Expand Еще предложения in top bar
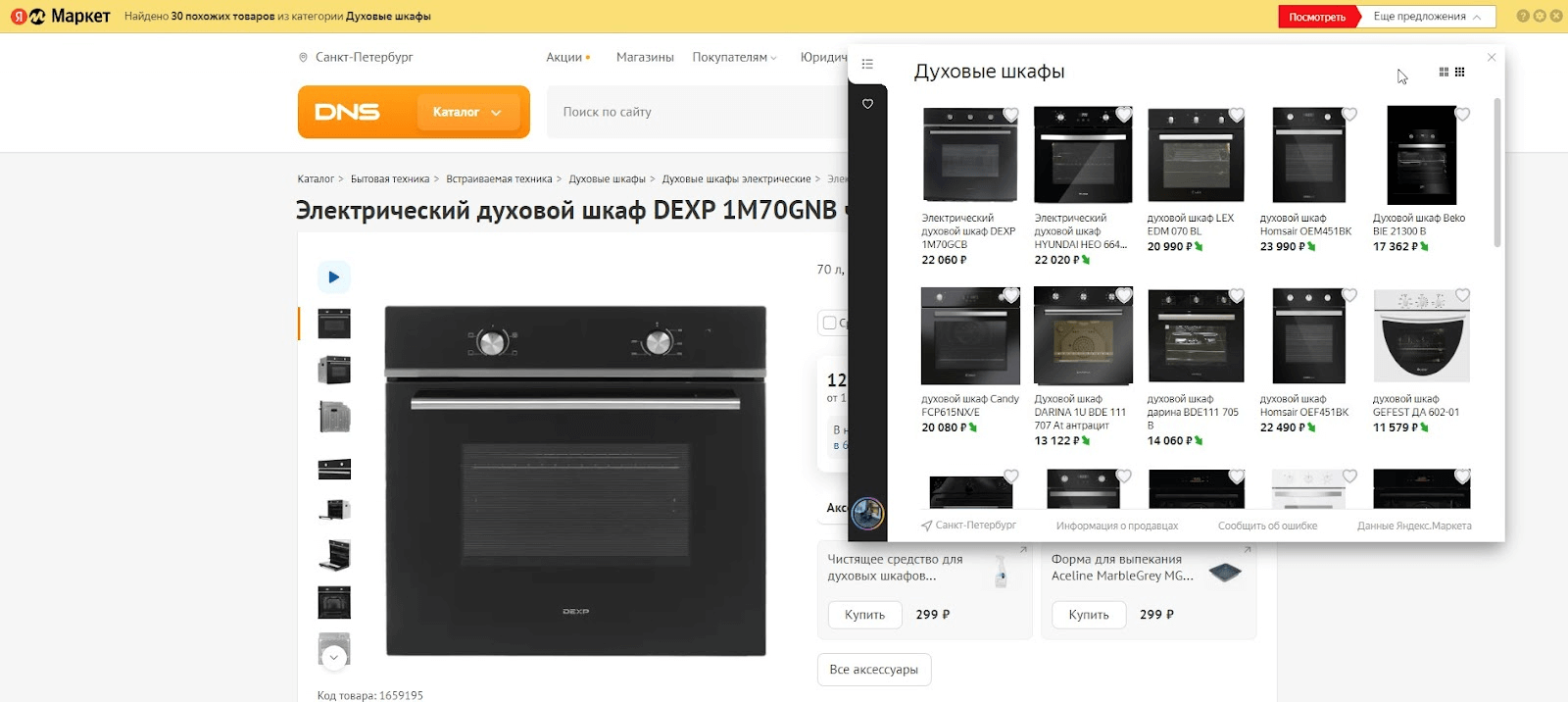Image resolution: width=1568 pixels, height=702 pixels. 1427,17
